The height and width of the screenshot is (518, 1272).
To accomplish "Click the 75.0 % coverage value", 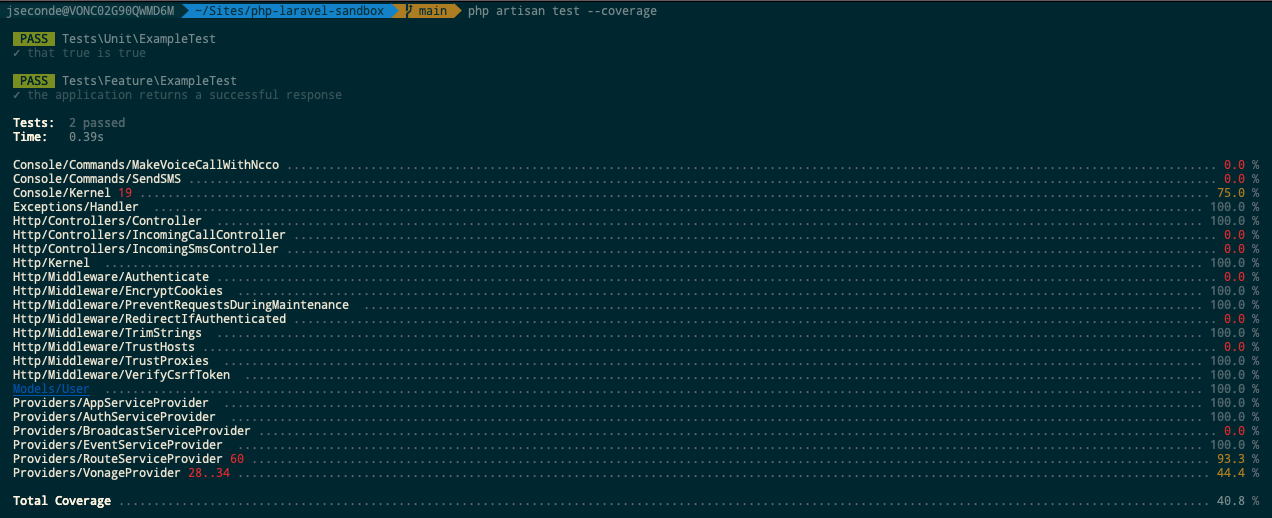I will (1238, 193).
